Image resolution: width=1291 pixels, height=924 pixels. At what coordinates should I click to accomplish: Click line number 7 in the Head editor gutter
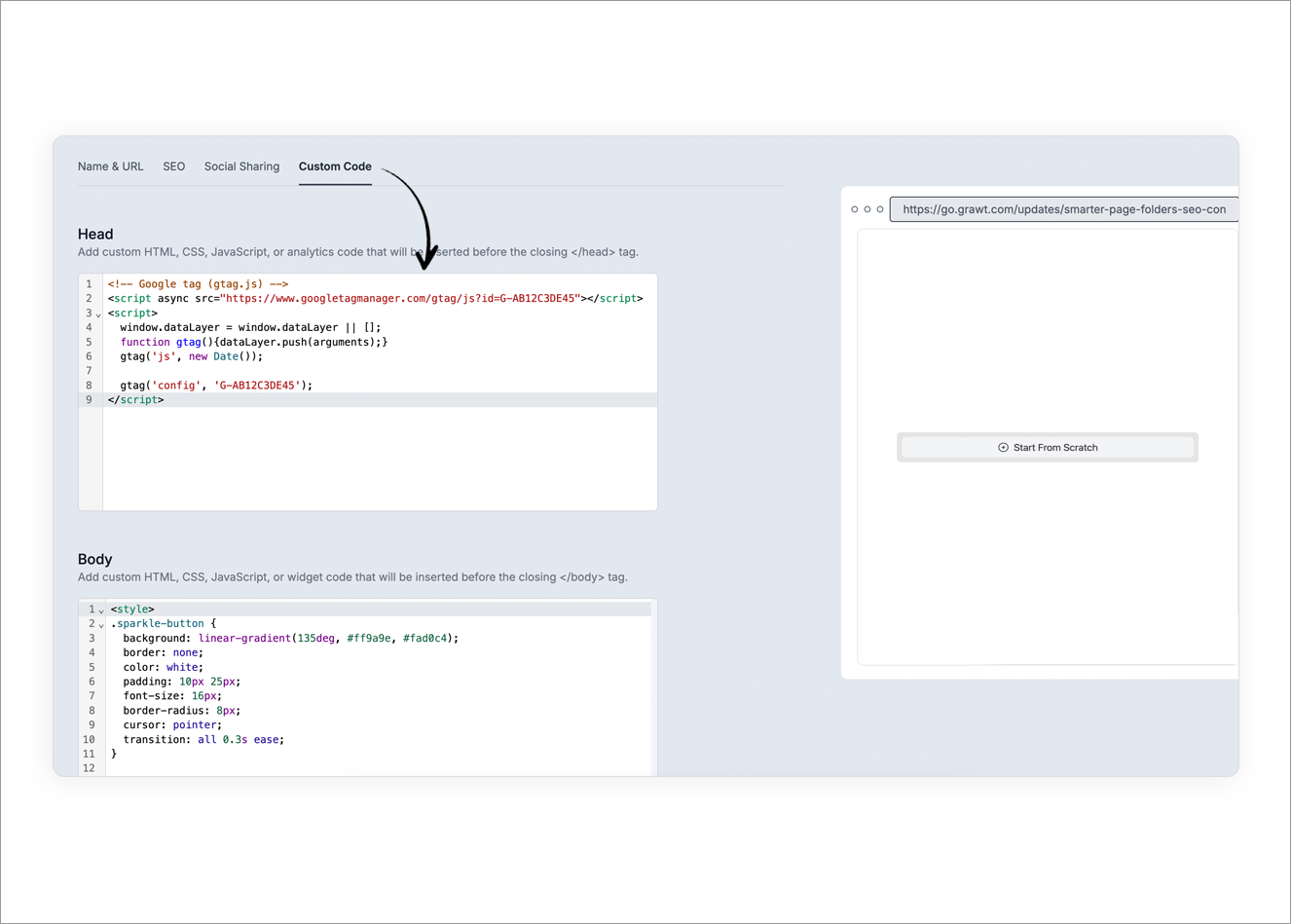89,371
